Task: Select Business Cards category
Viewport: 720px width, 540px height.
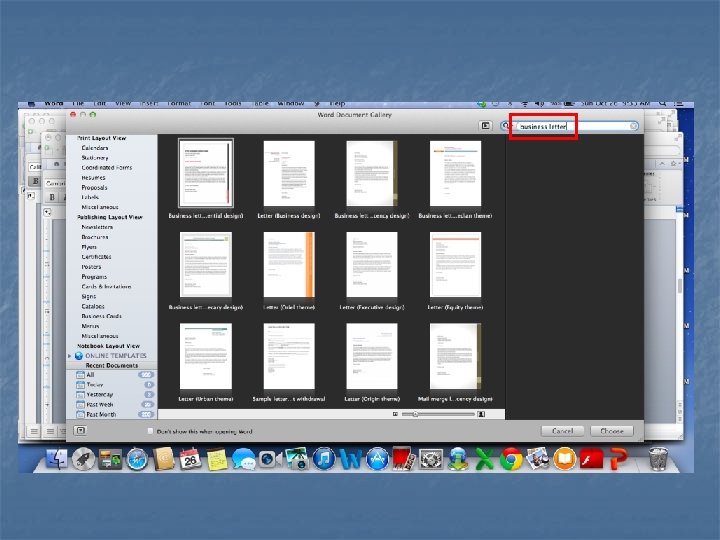Action: click(101, 316)
